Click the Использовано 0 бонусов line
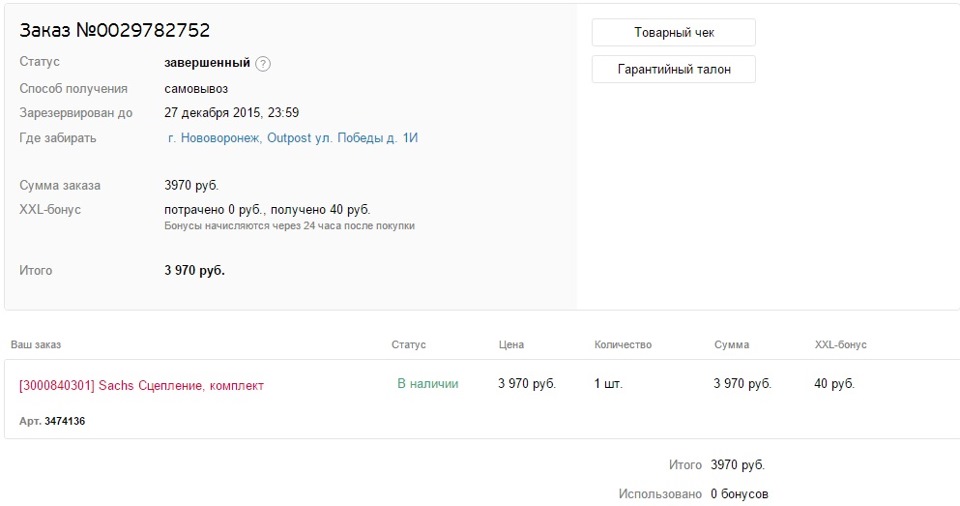 pyautogui.click(x=693, y=494)
